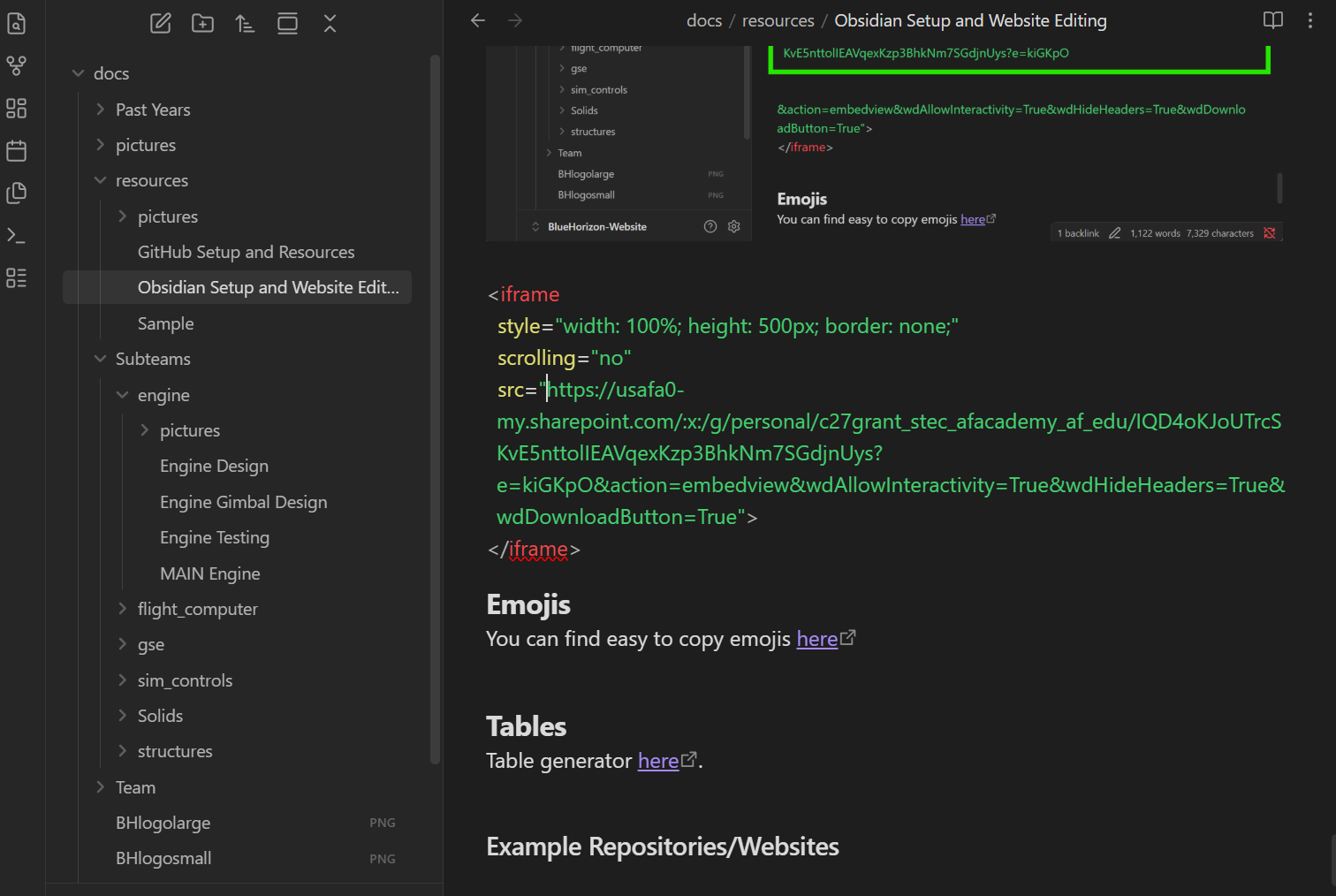Expand the pictures folder inside engine
Image resolution: width=1336 pixels, height=896 pixels.
(x=145, y=430)
